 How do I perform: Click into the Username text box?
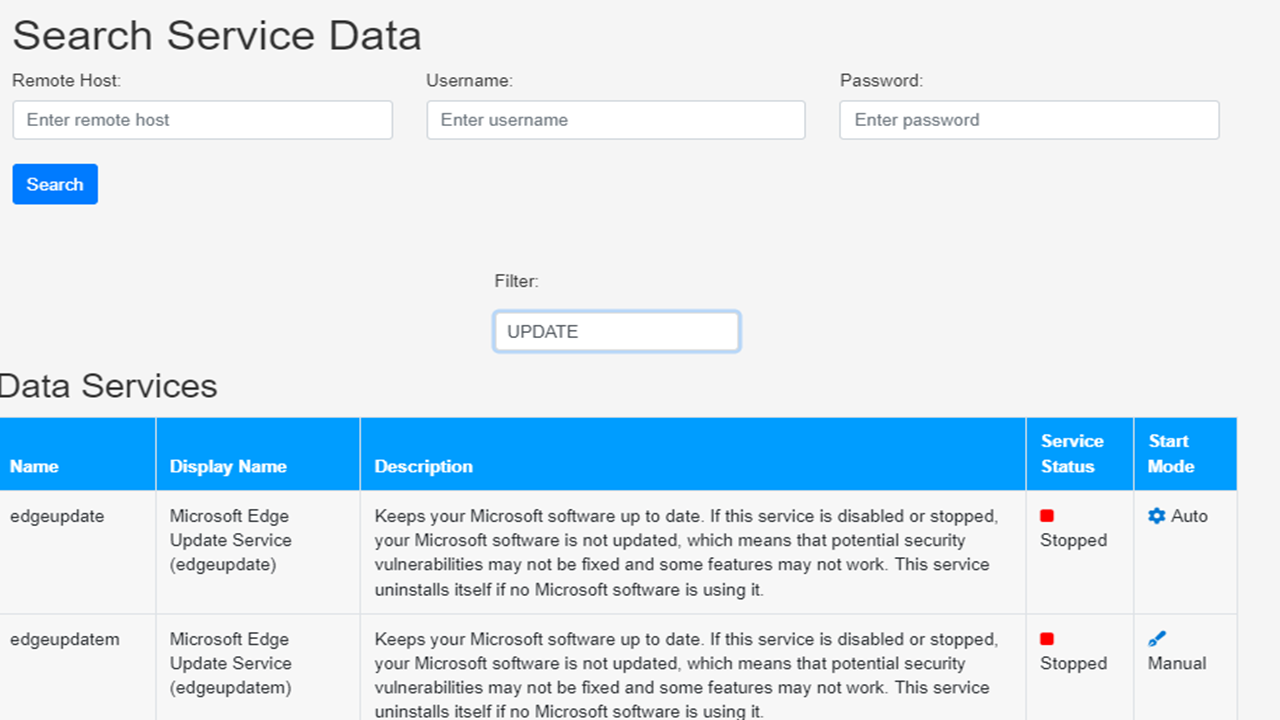click(616, 120)
